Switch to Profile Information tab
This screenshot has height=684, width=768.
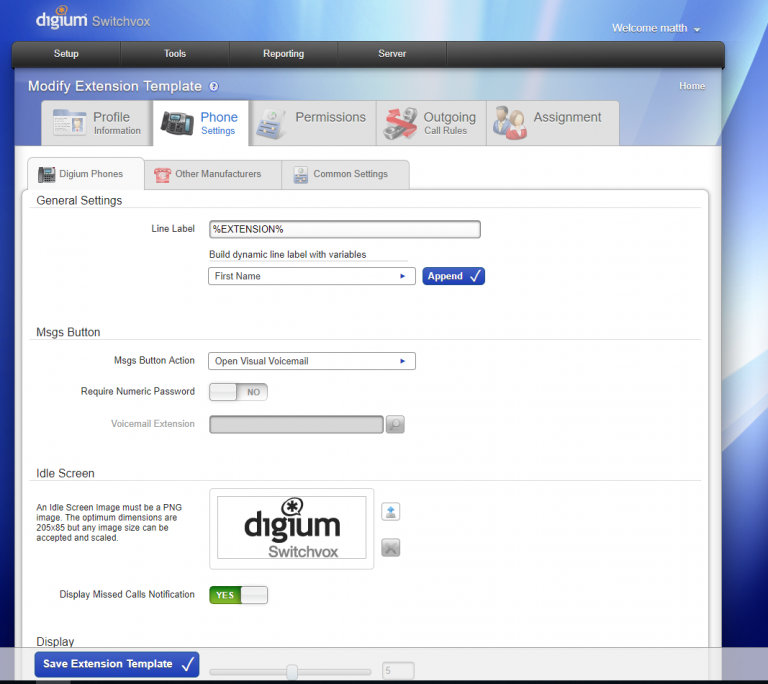(97, 123)
